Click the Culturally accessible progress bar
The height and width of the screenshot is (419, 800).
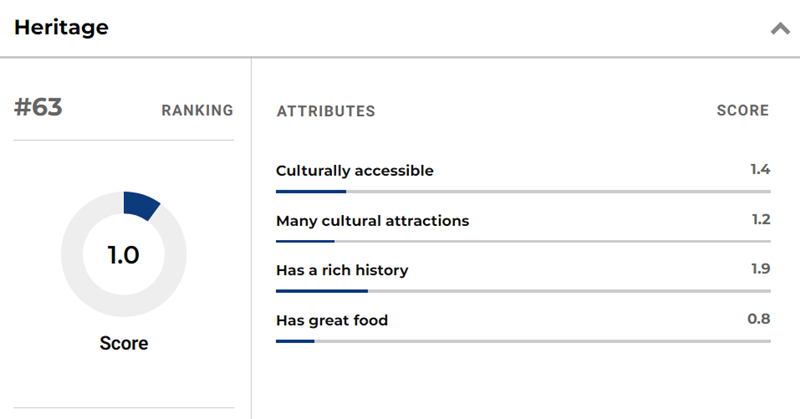click(x=523, y=190)
